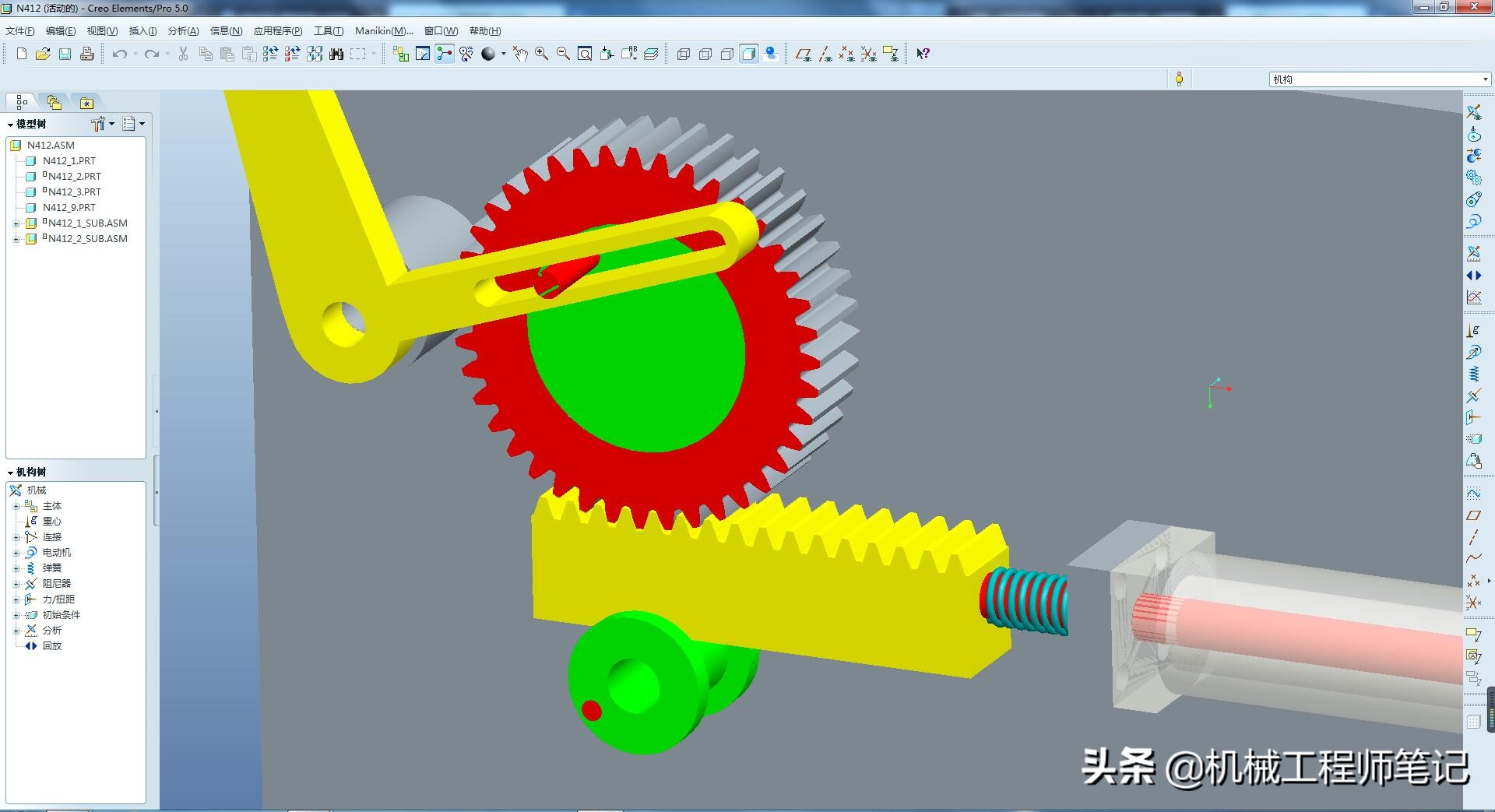This screenshot has height=812, width=1495.
Task: Select the Refit zoom-to-fit icon
Action: (585, 54)
